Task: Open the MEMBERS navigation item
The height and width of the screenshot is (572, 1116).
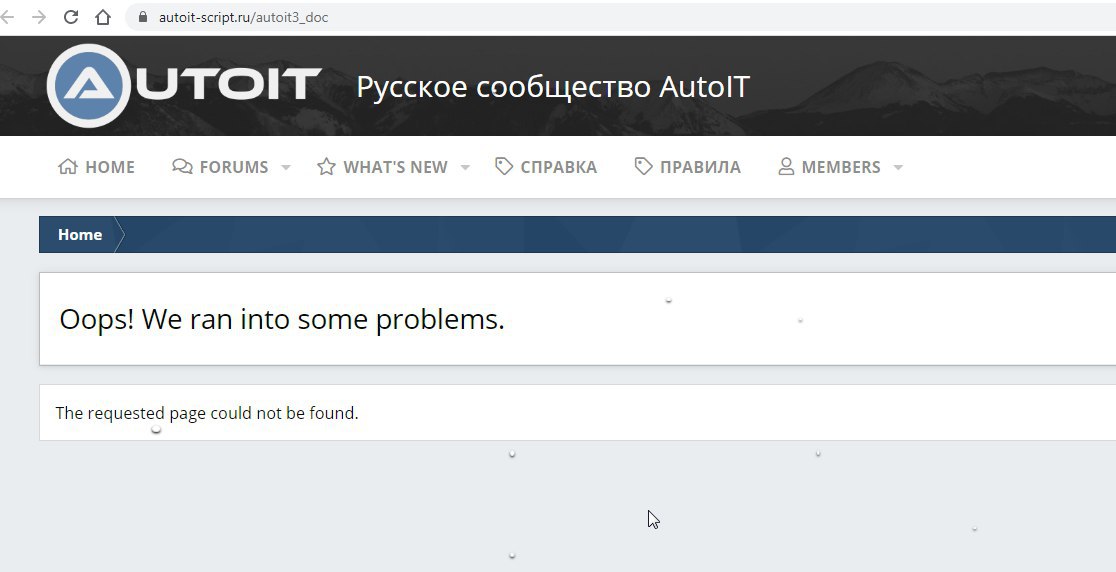Action: tap(841, 167)
